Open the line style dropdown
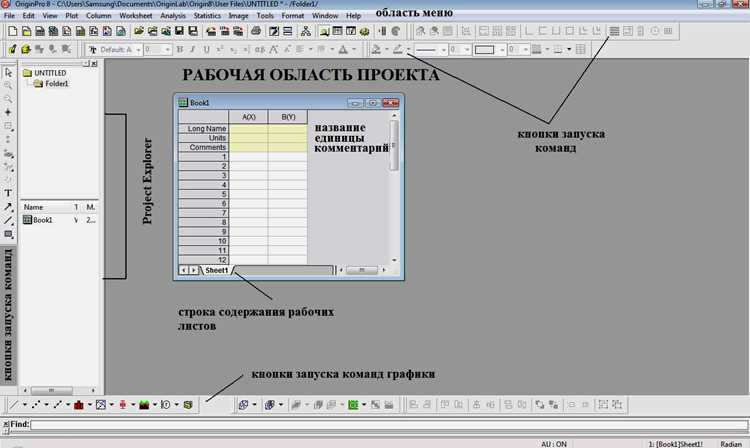The width and height of the screenshot is (750, 448). coord(430,50)
